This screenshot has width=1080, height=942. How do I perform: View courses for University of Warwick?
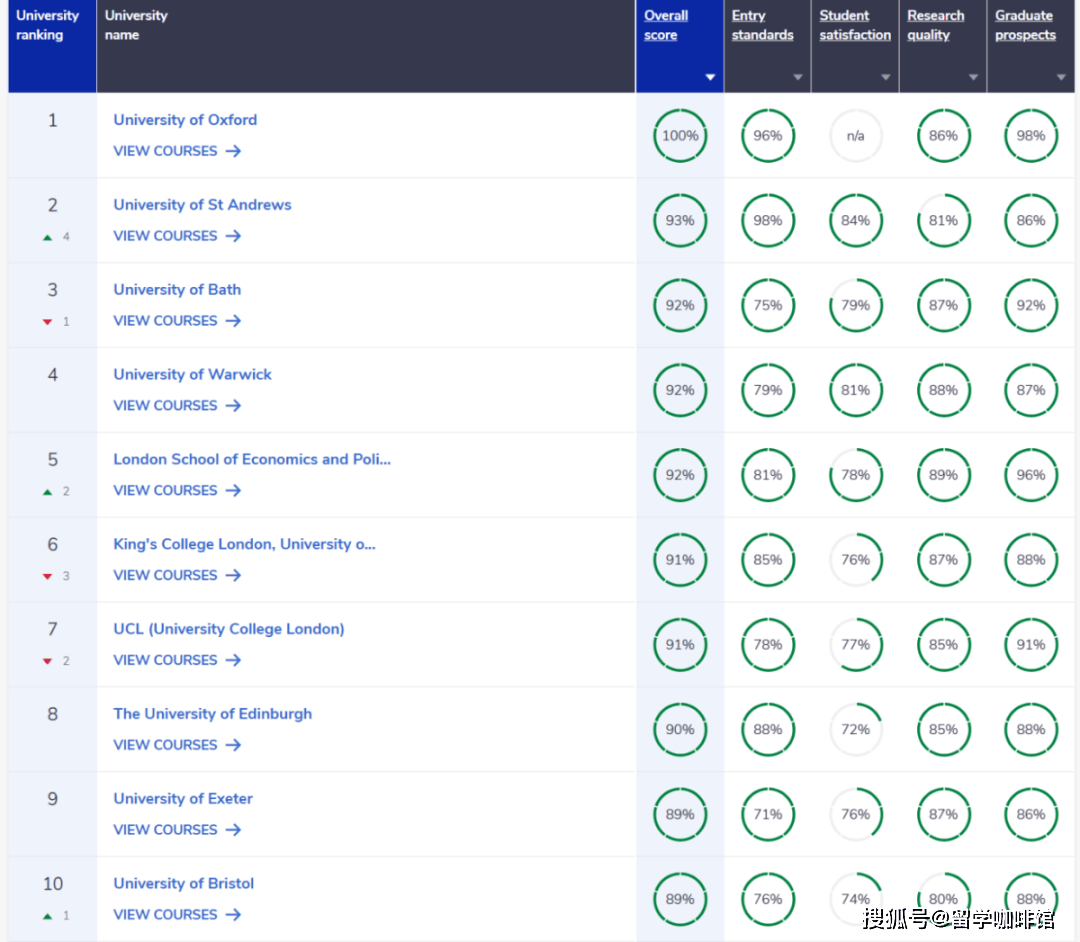(x=177, y=405)
